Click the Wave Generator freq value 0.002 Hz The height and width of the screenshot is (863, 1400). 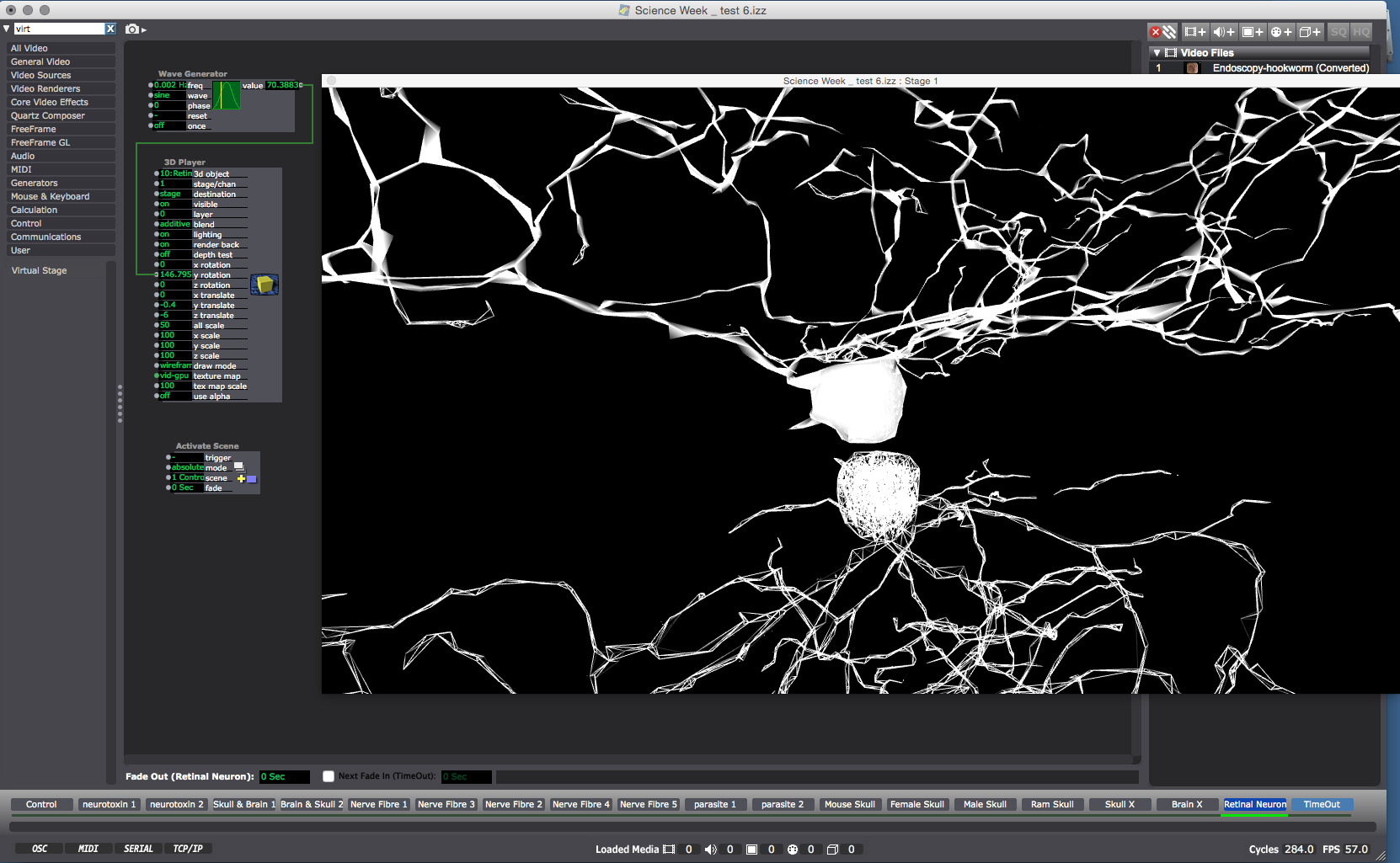pos(170,85)
